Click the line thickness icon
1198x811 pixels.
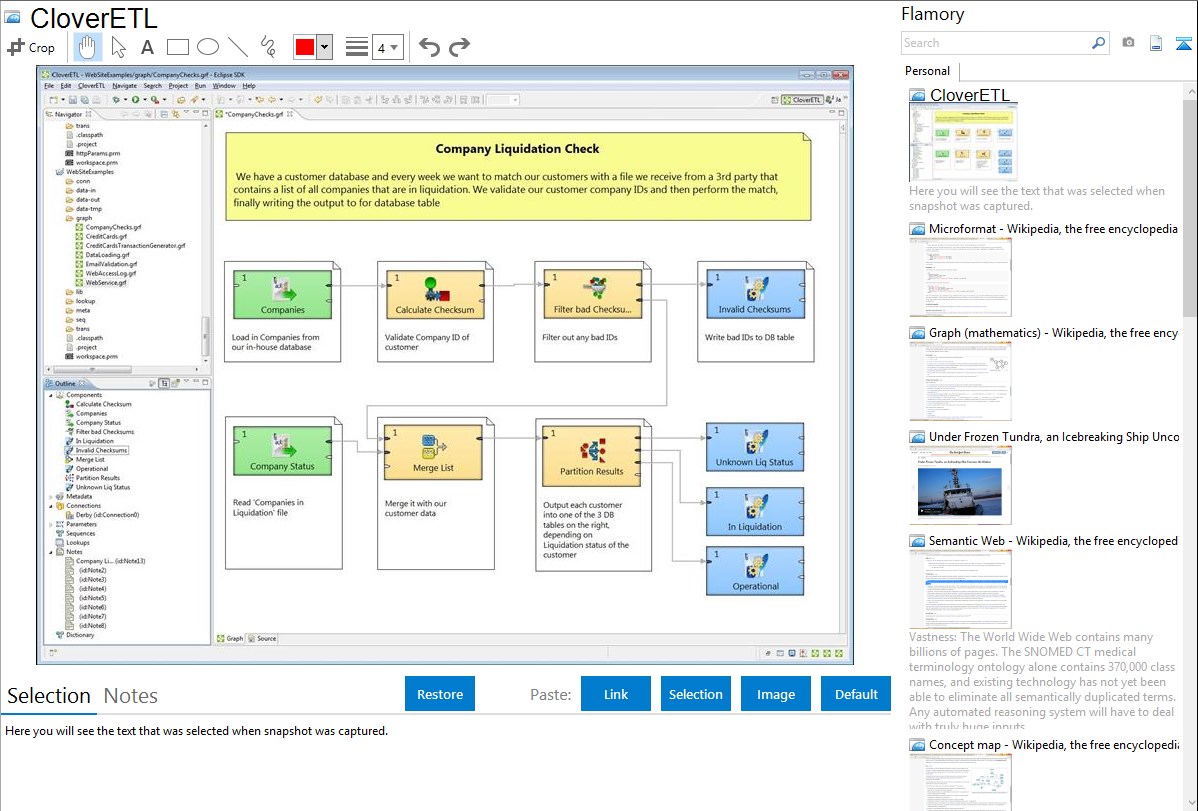[x=357, y=47]
